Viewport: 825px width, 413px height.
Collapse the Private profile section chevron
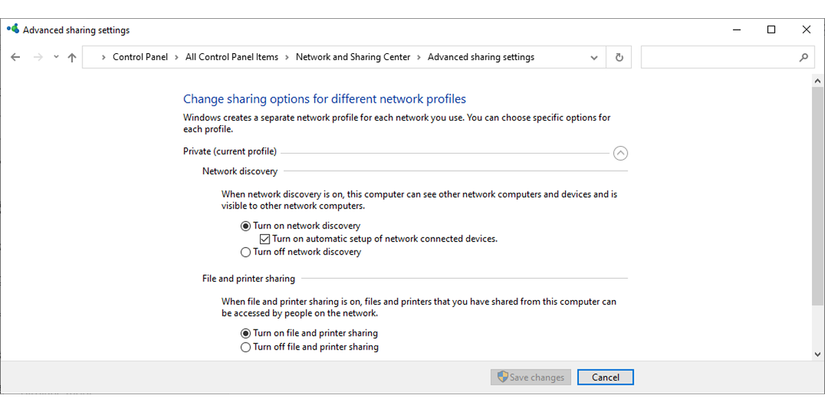click(620, 153)
